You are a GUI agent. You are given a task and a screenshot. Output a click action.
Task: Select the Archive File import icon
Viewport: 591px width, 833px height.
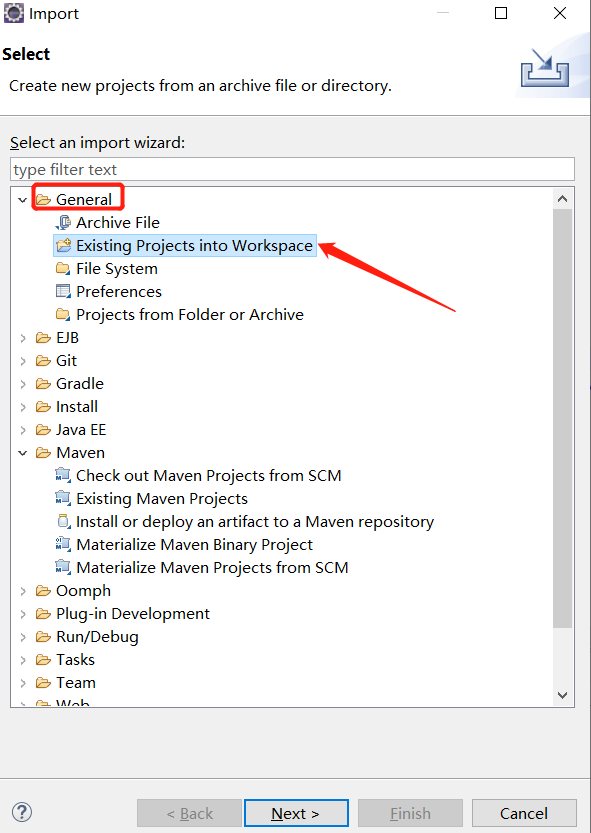[62, 222]
